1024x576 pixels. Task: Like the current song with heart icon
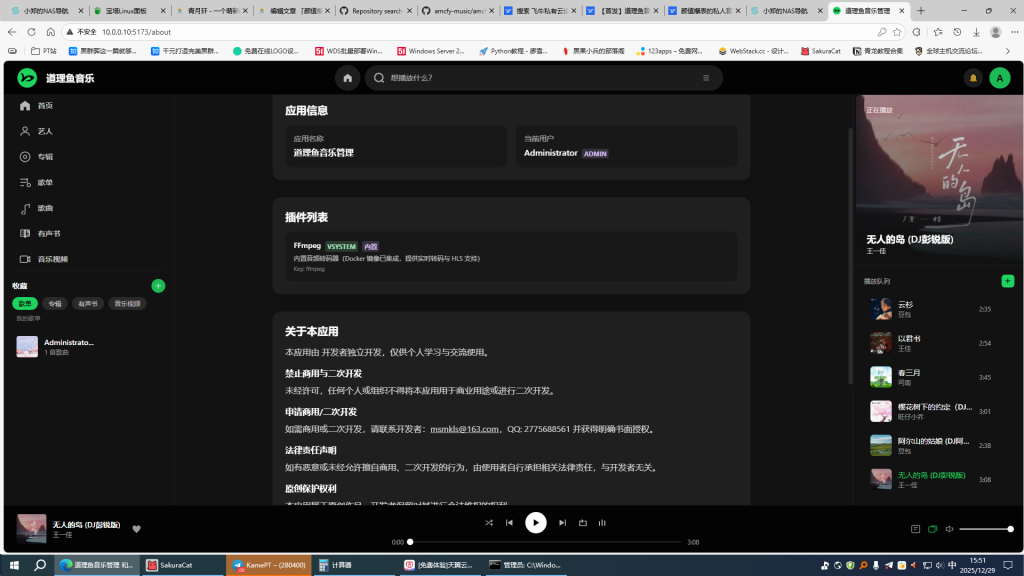pyautogui.click(x=137, y=529)
